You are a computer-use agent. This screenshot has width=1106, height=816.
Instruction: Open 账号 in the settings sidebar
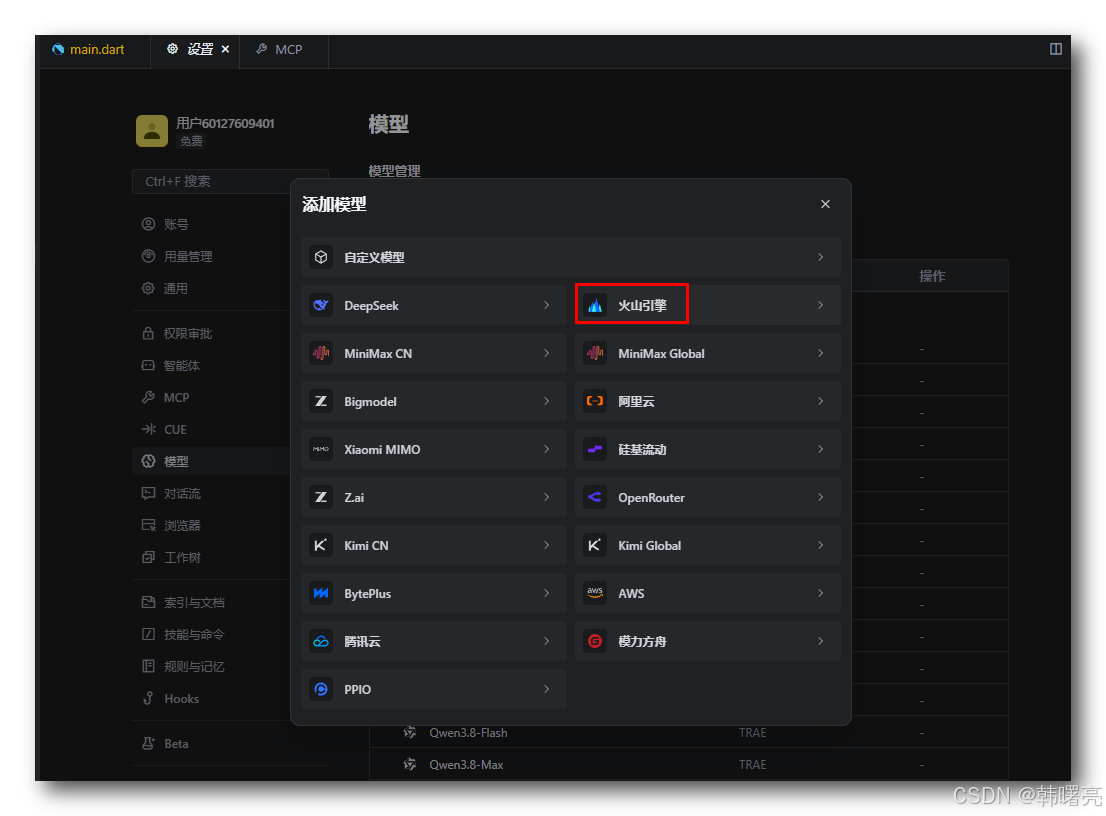(x=176, y=224)
